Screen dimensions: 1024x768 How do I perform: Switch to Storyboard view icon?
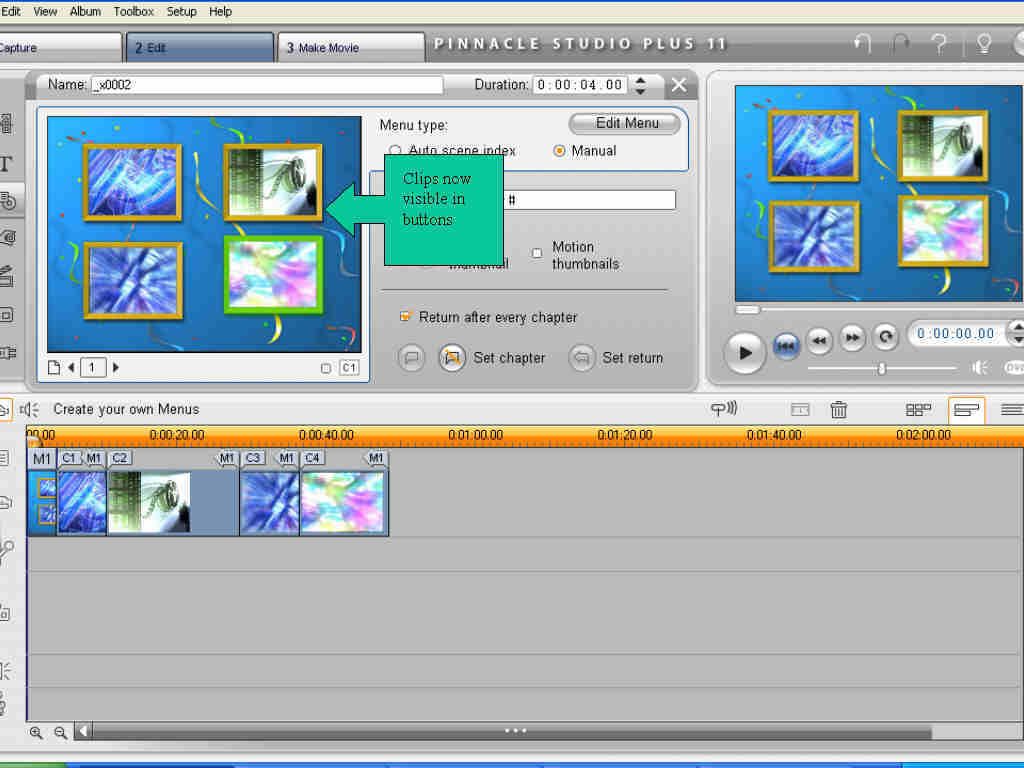918,409
